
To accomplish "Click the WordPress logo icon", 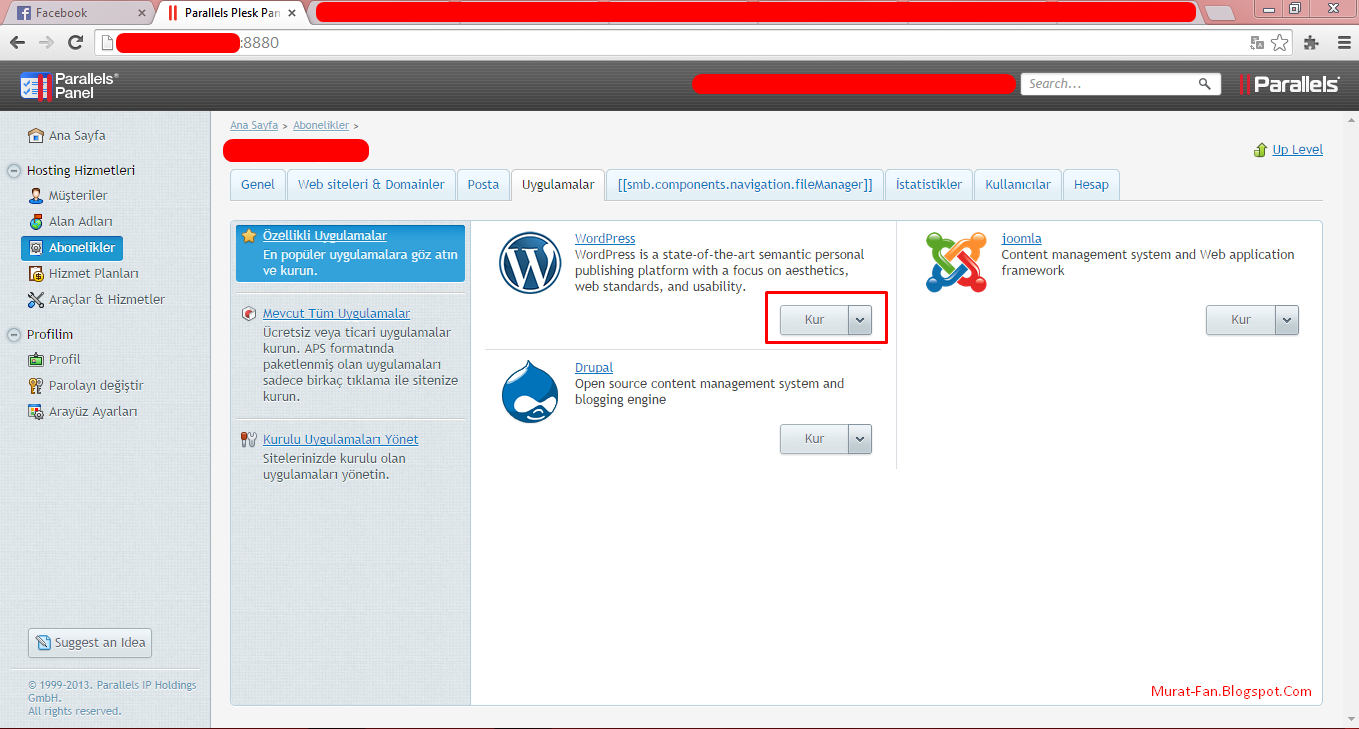I will (x=530, y=263).
